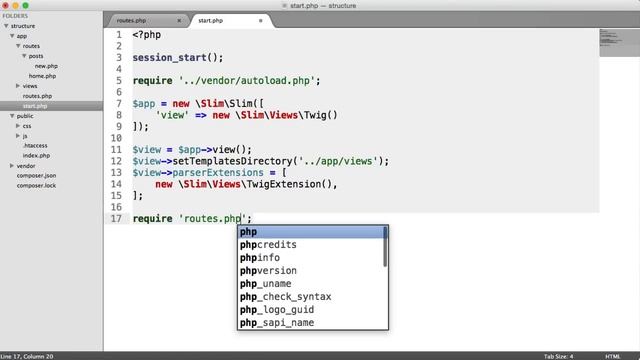
Task: Click the '<?php' opening tag
Action: pos(147,35)
